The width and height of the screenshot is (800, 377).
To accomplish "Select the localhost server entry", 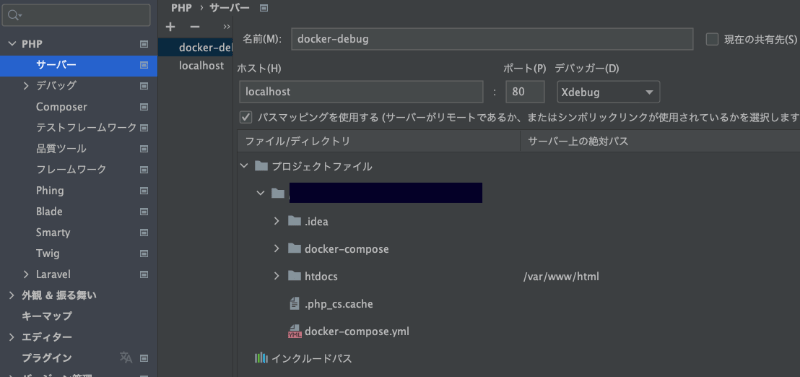I will 202,66.
